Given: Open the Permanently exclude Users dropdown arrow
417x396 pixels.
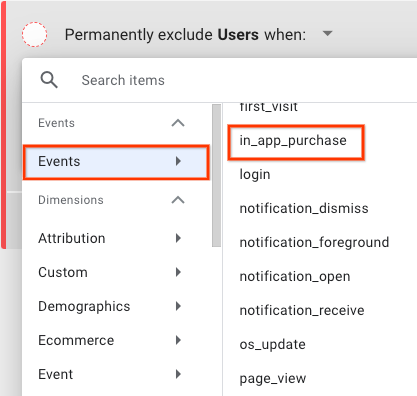Looking at the screenshot, I should click(x=328, y=33).
